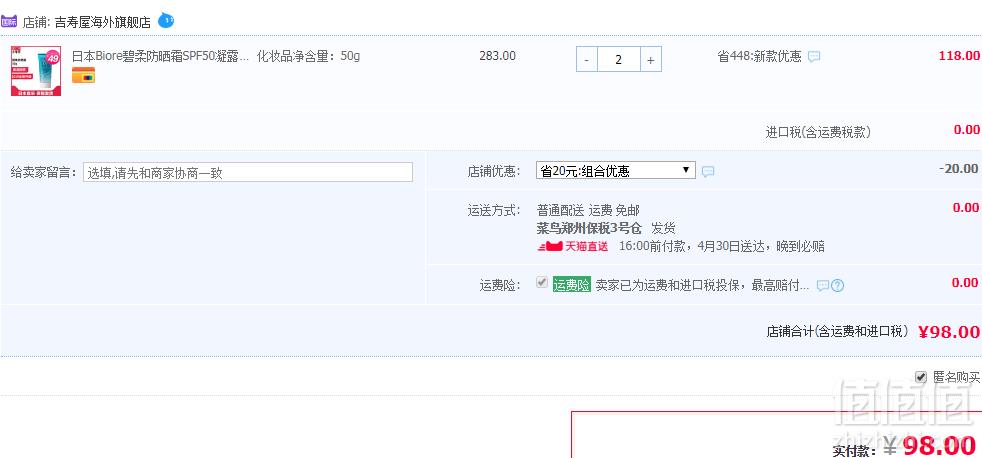This screenshot has width=982, height=458.
Task: Click the store total ¥98.00 amount
Action: tap(949, 331)
